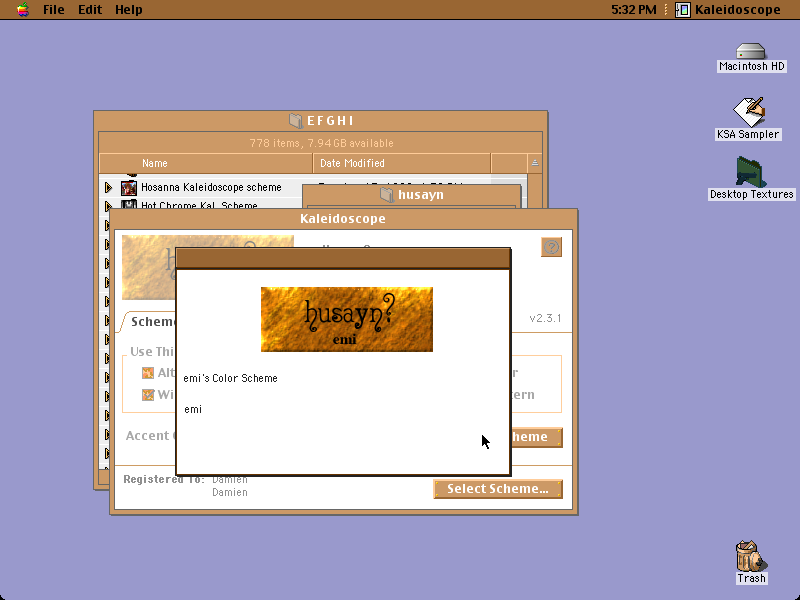
Task: Expand the Hosanna Kaleidoscope scheme row
Action: (x=108, y=187)
